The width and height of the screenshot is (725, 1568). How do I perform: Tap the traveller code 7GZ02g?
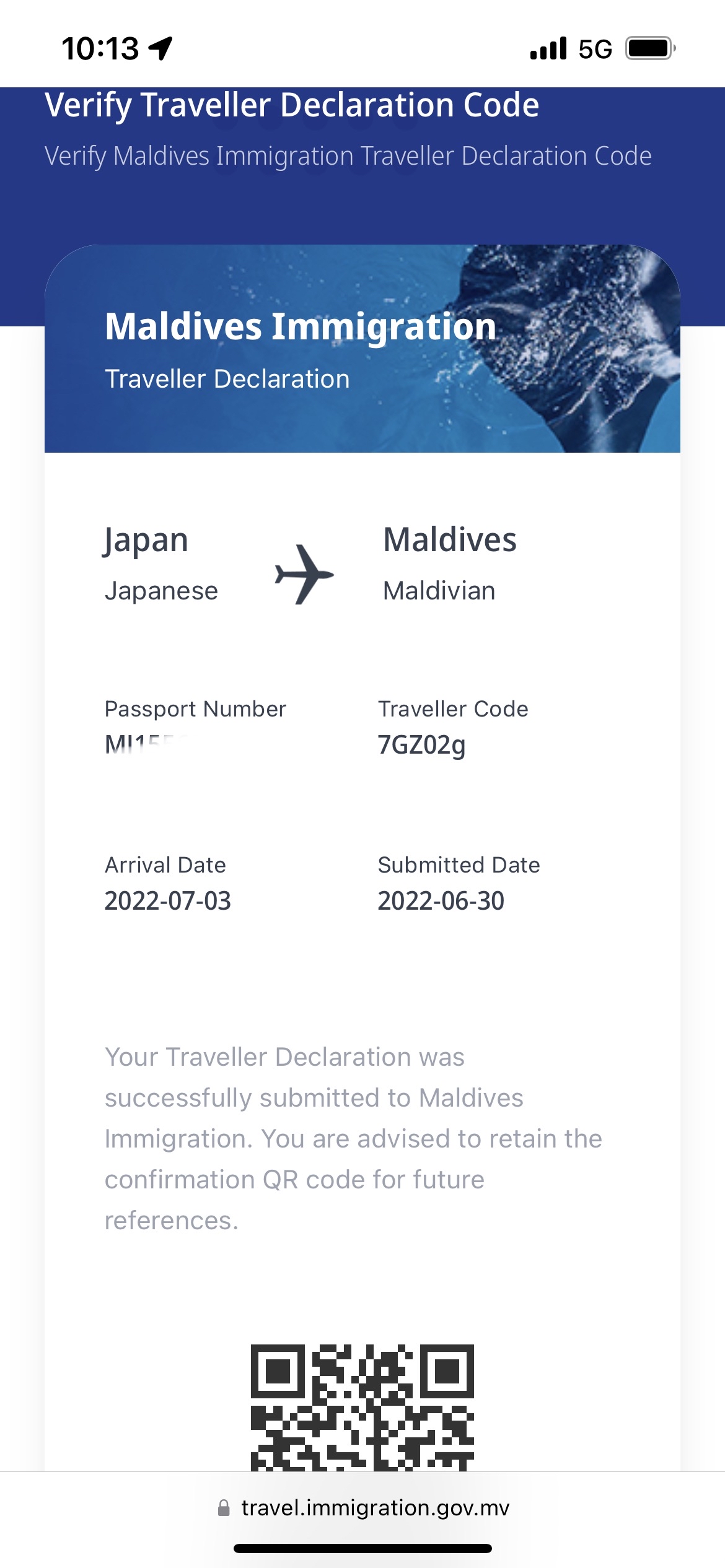[x=421, y=745]
